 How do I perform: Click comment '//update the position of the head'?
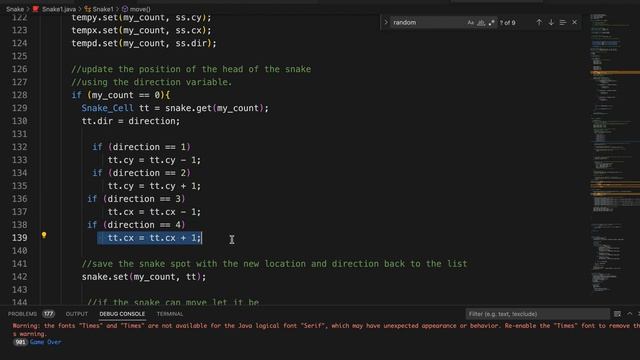click(x=191, y=69)
